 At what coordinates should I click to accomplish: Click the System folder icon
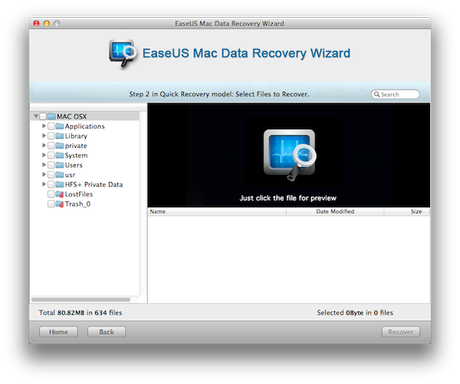60,155
